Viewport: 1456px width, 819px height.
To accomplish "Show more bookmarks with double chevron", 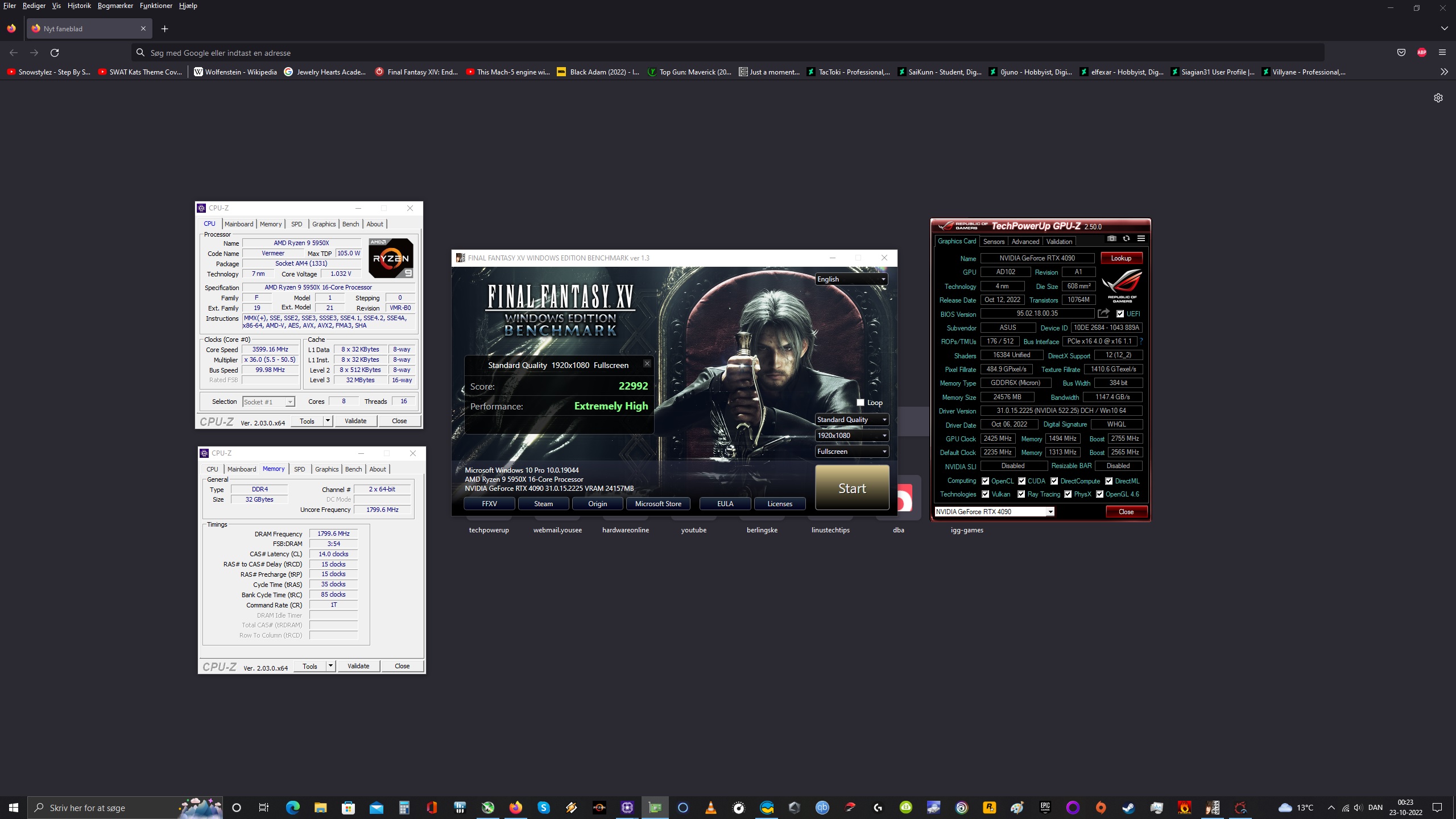I will point(1444,72).
